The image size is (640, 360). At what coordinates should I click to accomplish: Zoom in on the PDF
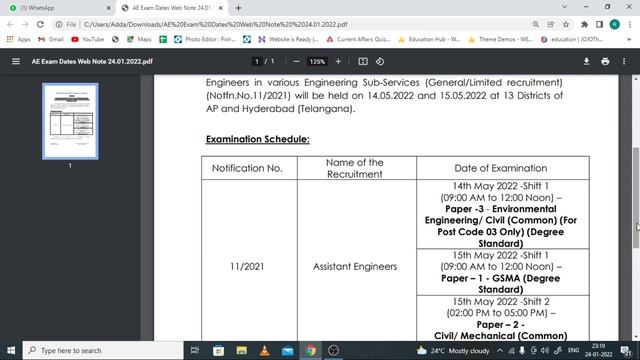click(338, 61)
